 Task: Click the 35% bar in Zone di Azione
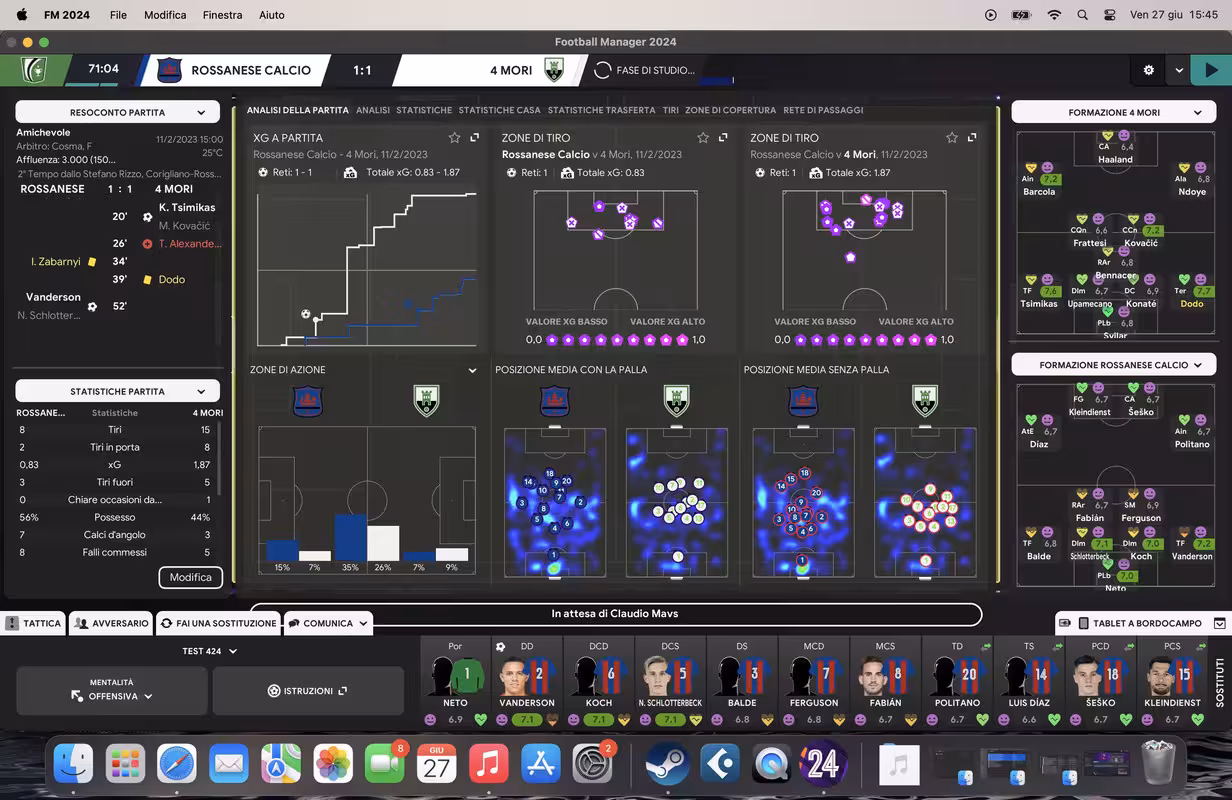click(x=349, y=538)
